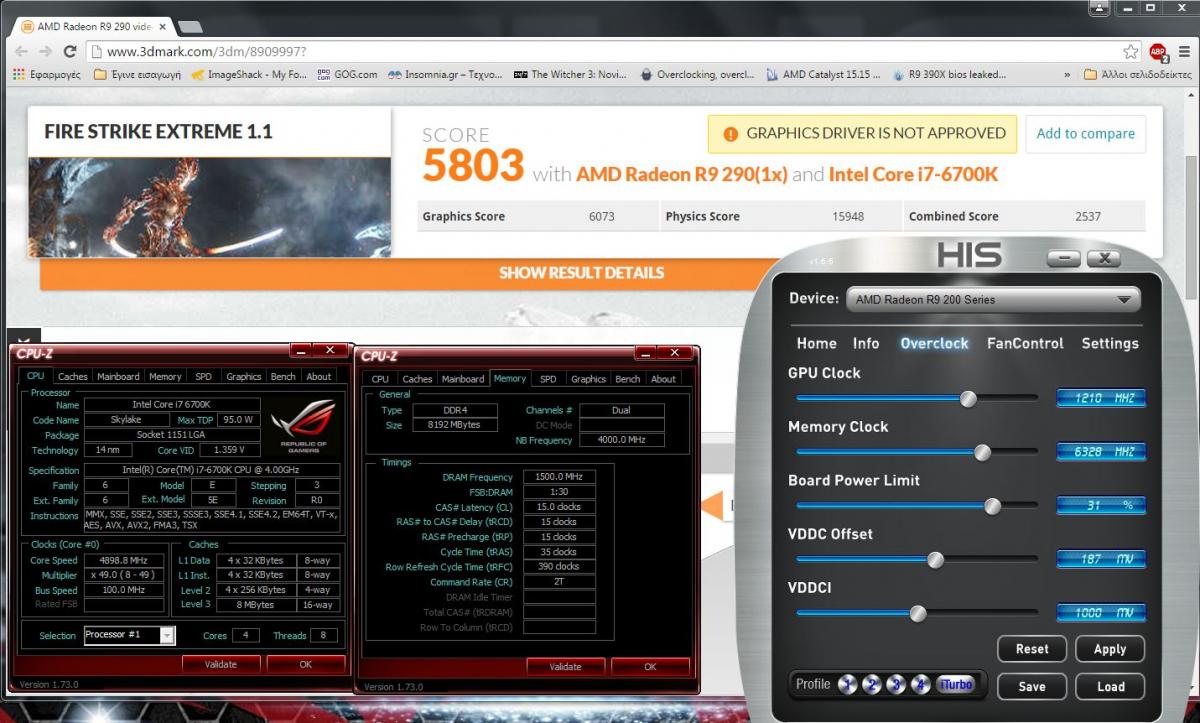
Task: Open The Witcher 3 bookmark
Action: pos(570,74)
